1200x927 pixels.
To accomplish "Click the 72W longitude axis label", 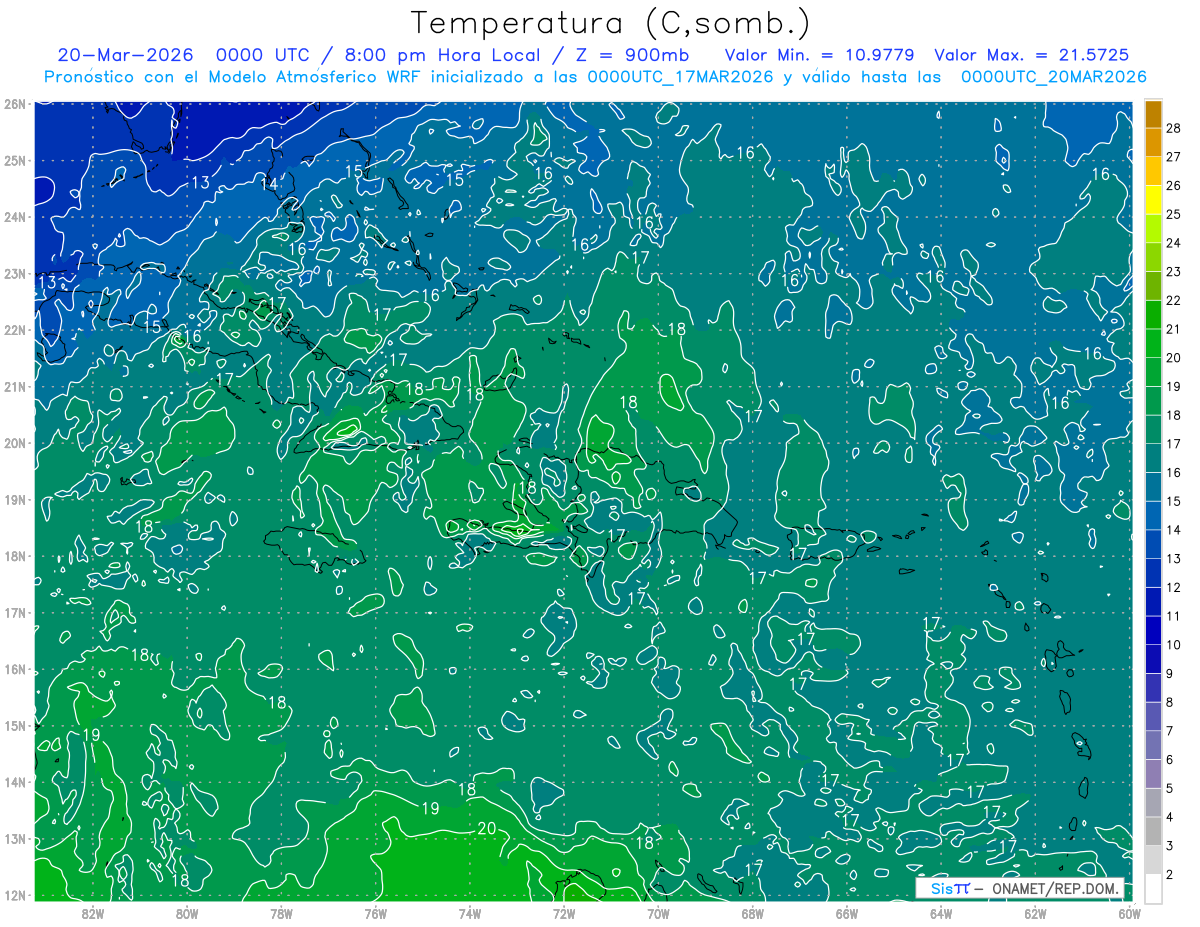I will tap(564, 913).
